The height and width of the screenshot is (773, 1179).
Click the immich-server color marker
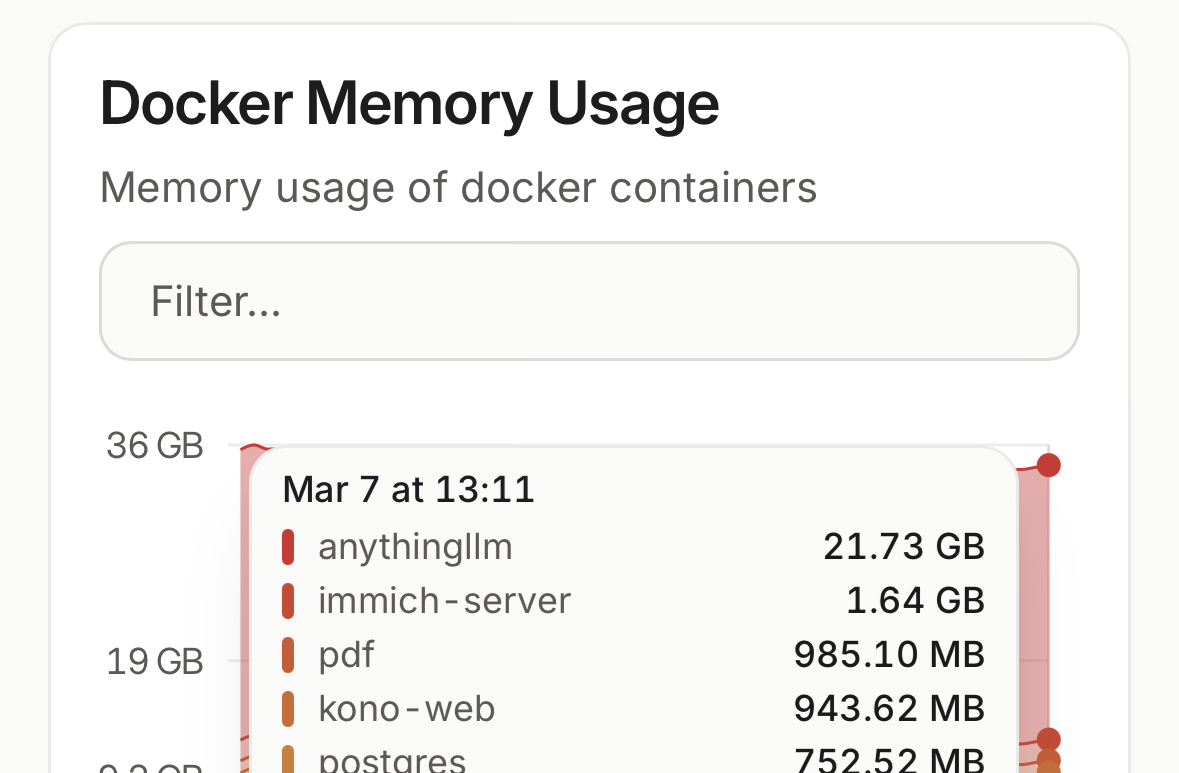point(289,601)
